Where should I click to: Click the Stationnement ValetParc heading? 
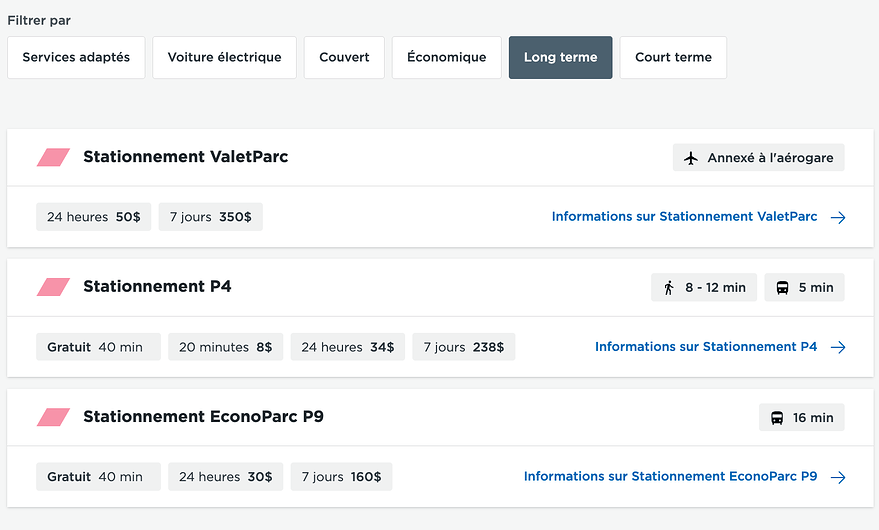pyautogui.click(x=186, y=156)
